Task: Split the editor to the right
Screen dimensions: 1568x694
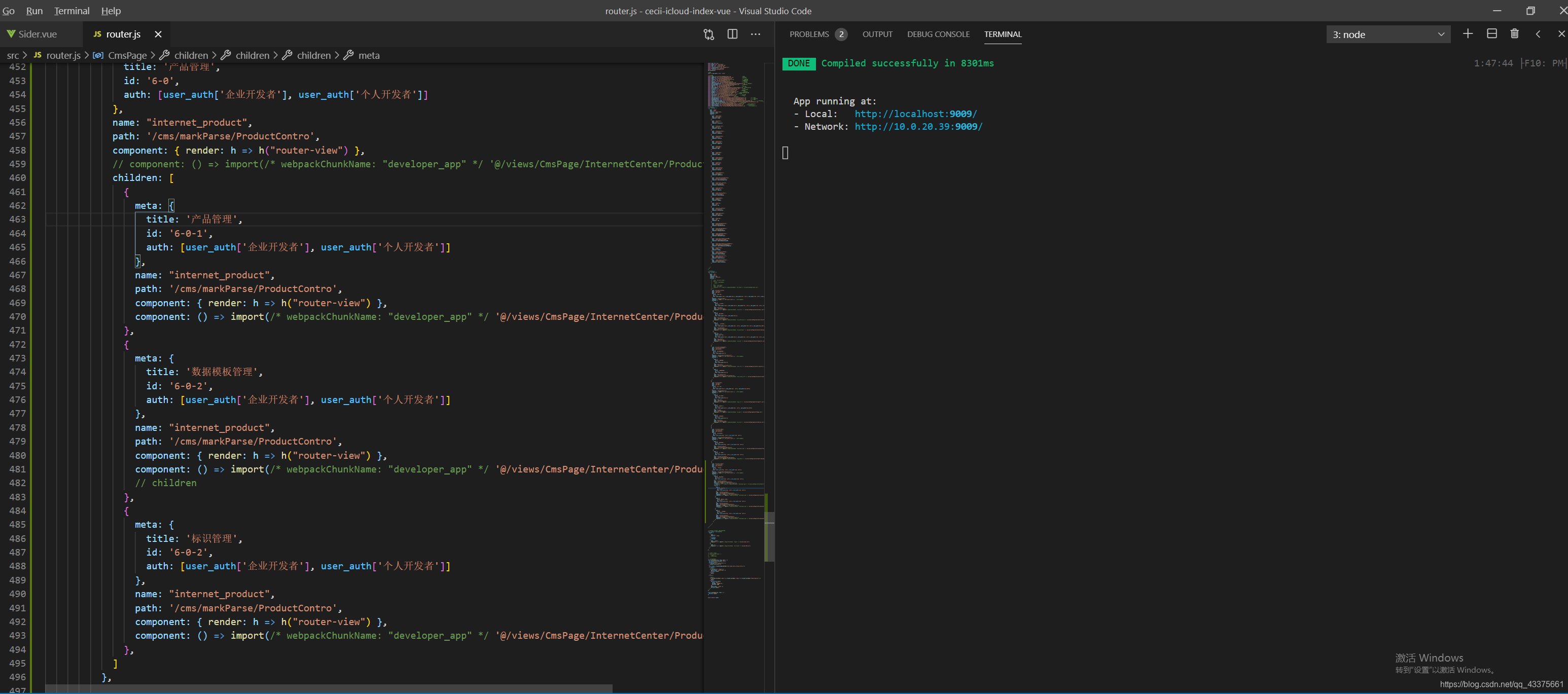Action: (732, 34)
